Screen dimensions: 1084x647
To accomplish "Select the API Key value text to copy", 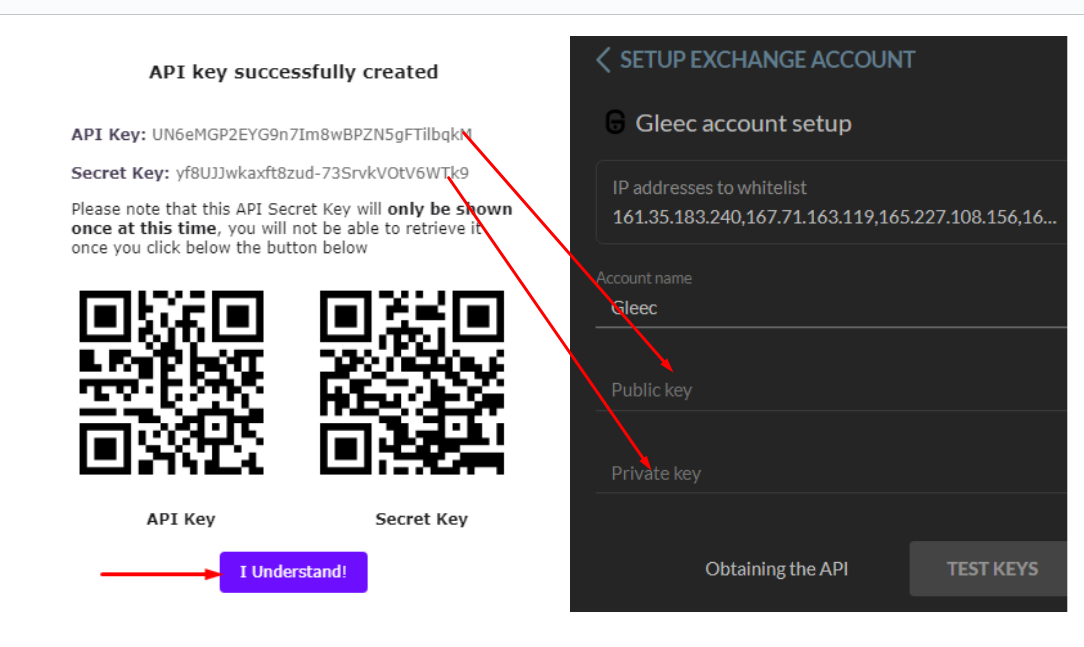I will (x=310, y=134).
